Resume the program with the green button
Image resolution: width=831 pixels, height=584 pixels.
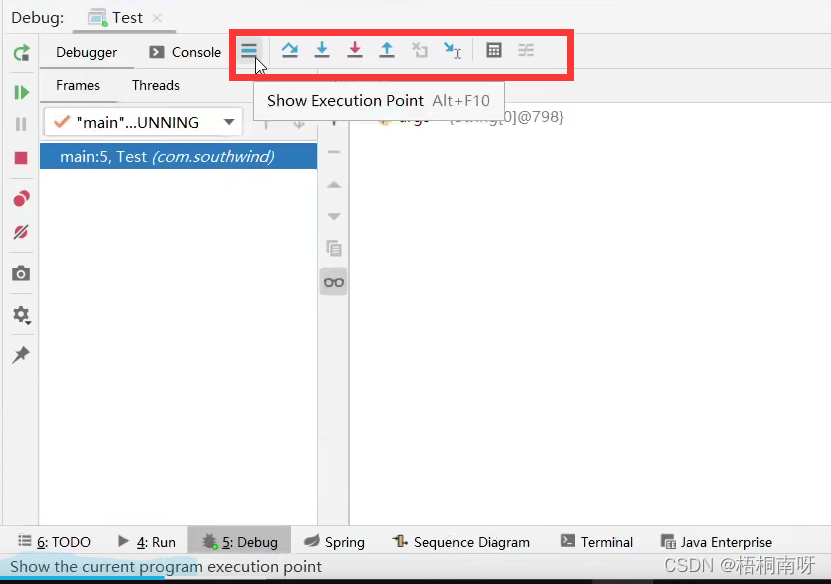[21, 92]
